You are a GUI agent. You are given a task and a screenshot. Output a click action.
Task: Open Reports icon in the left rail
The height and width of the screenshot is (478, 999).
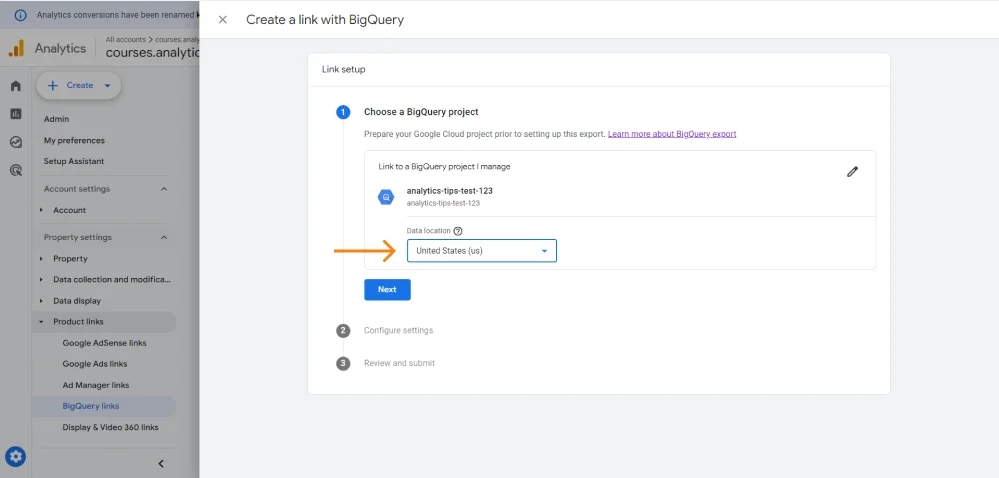[x=16, y=113]
